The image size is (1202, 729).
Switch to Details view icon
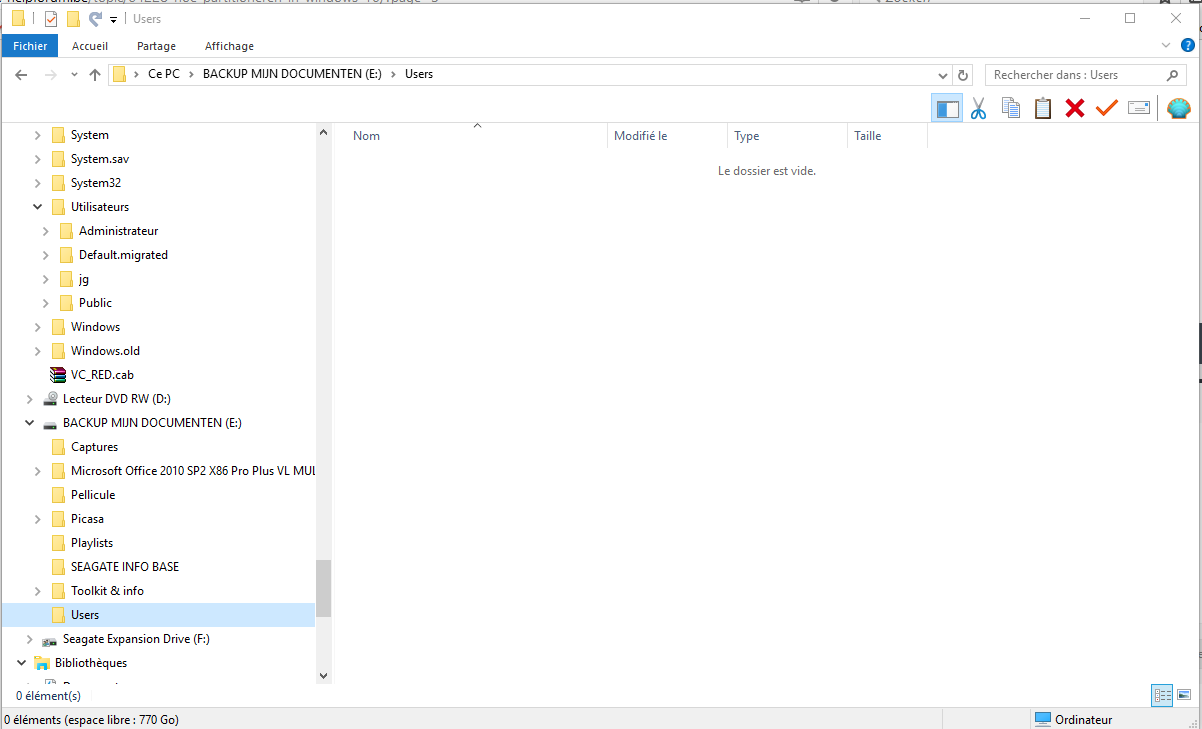click(x=1162, y=695)
